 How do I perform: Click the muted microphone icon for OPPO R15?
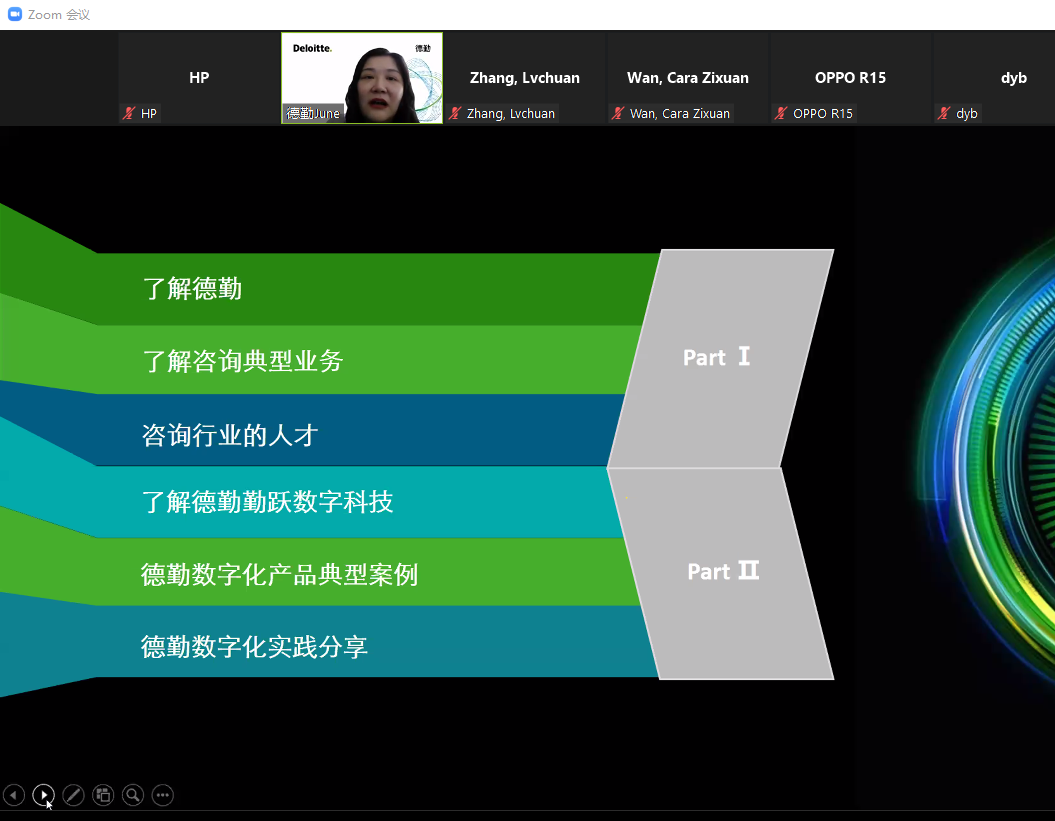[x=781, y=114]
